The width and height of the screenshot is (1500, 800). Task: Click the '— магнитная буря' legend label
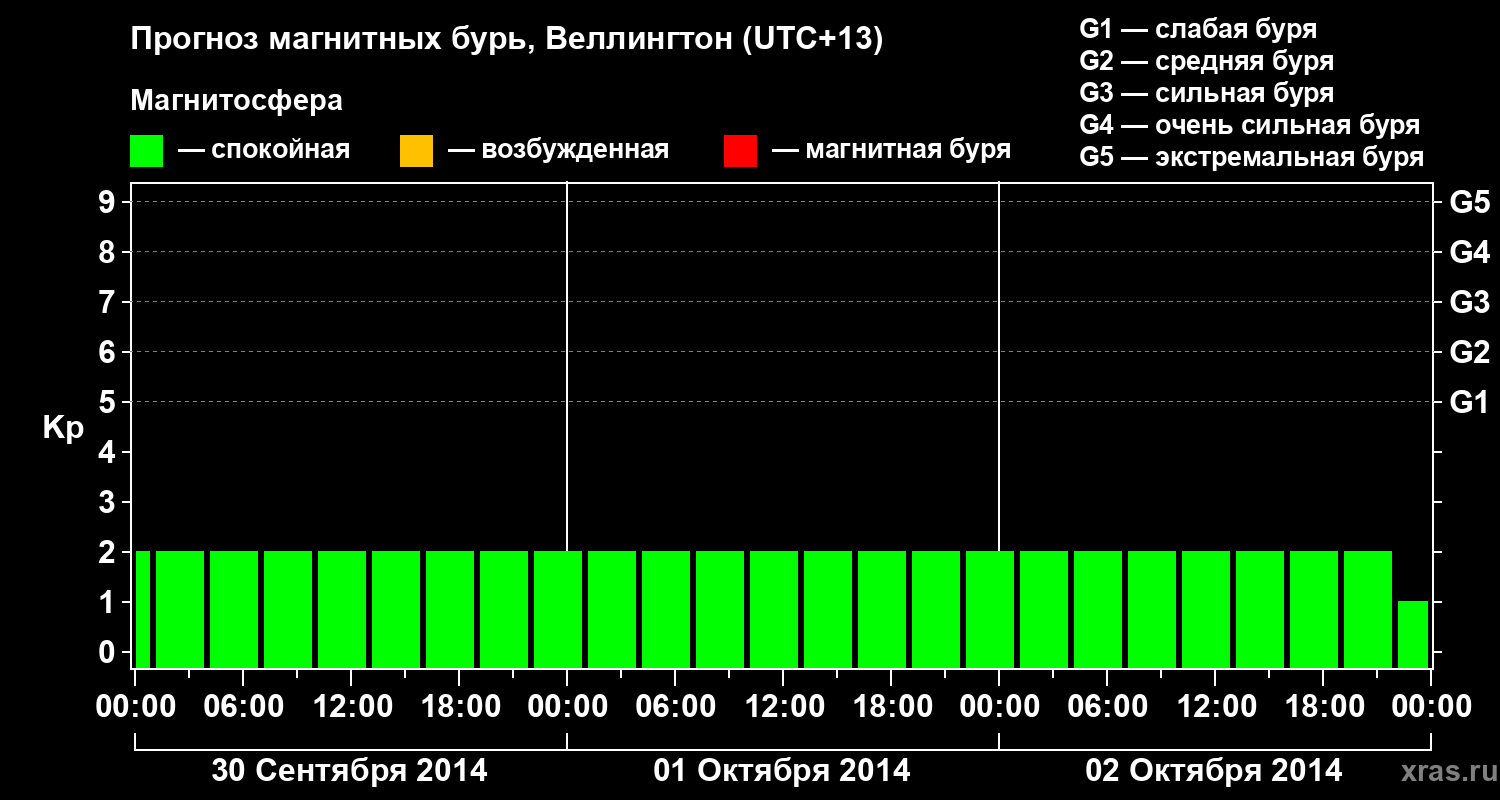892,151
